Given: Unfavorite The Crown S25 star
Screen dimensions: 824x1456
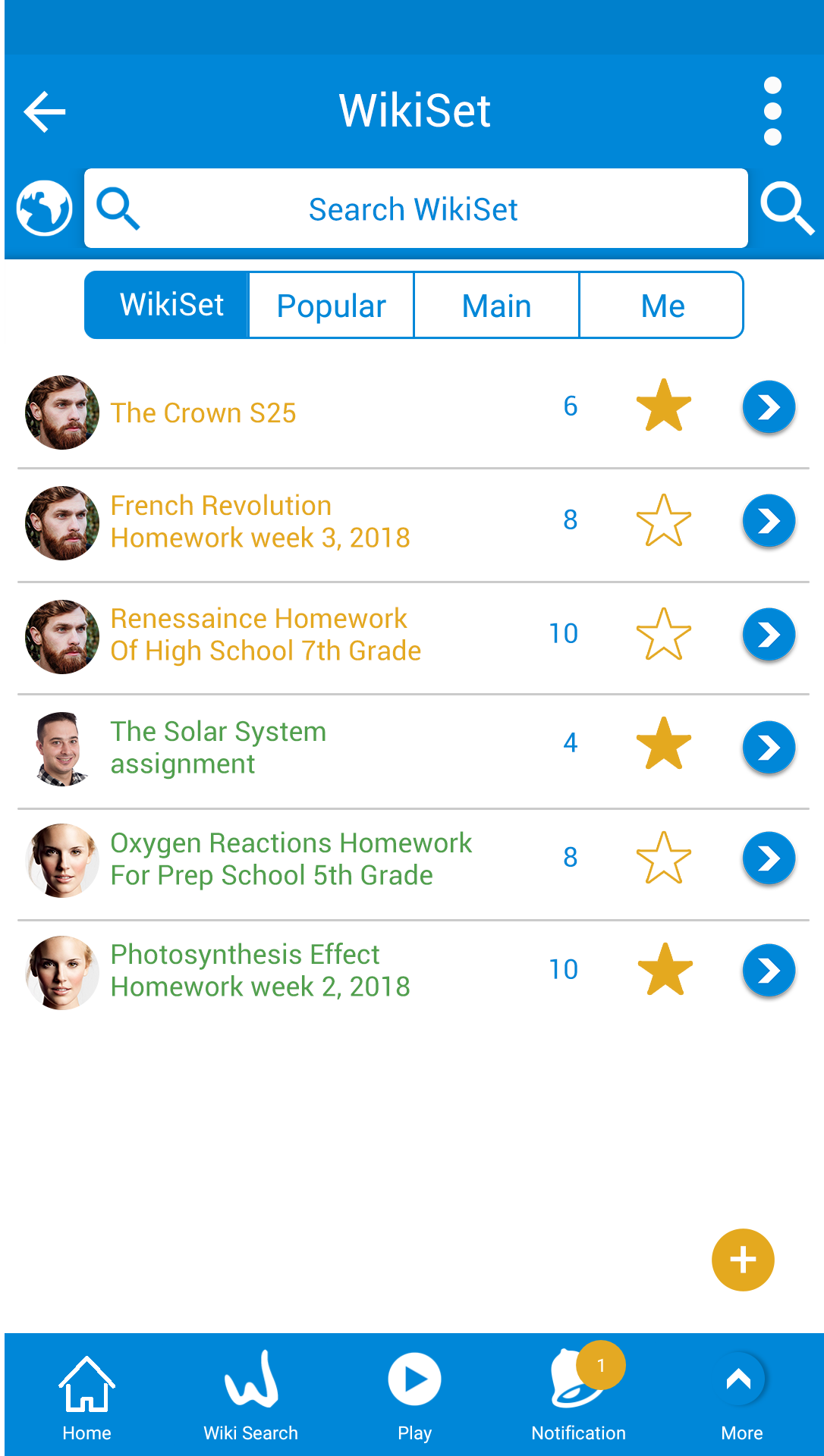Looking at the screenshot, I should tap(664, 406).
